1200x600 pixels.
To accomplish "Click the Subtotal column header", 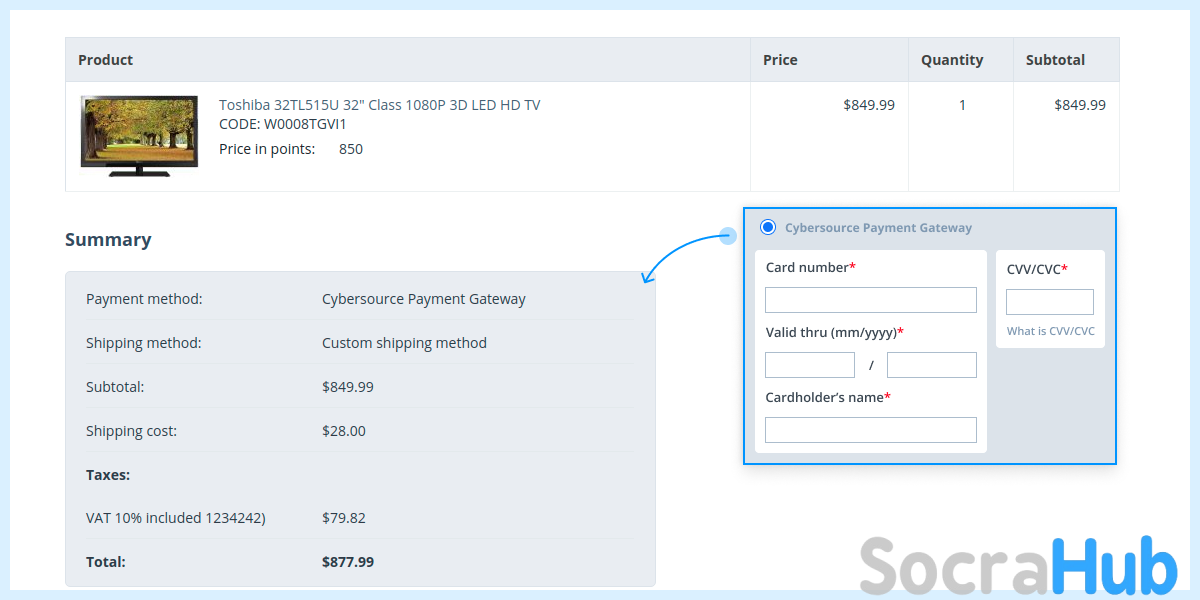I will 1055,60.
